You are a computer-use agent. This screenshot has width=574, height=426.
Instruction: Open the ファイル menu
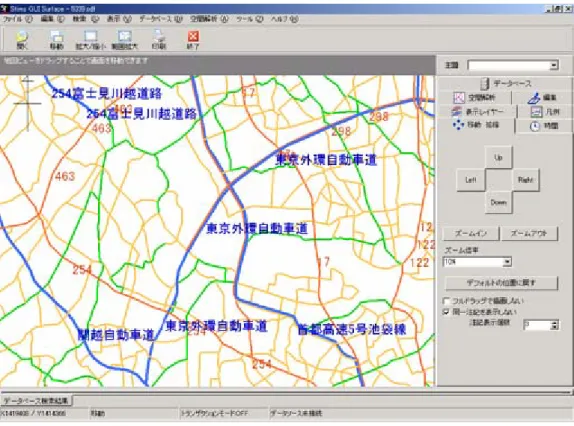click(x=18, y=19)
